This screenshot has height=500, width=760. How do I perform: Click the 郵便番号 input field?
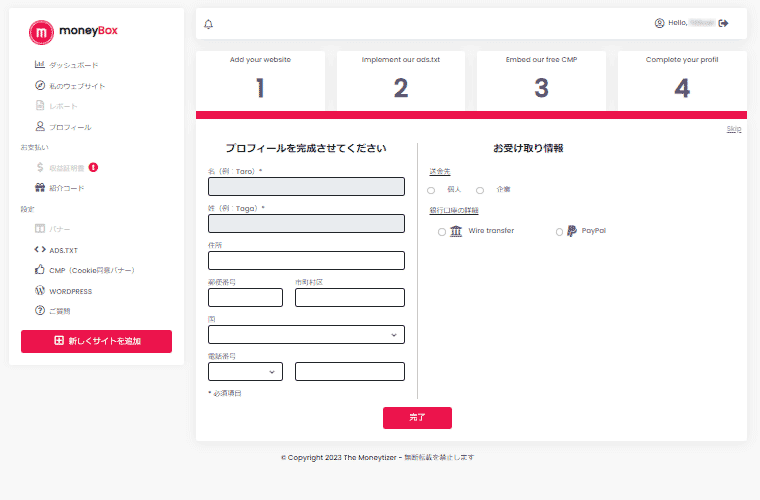pos(245,297)
